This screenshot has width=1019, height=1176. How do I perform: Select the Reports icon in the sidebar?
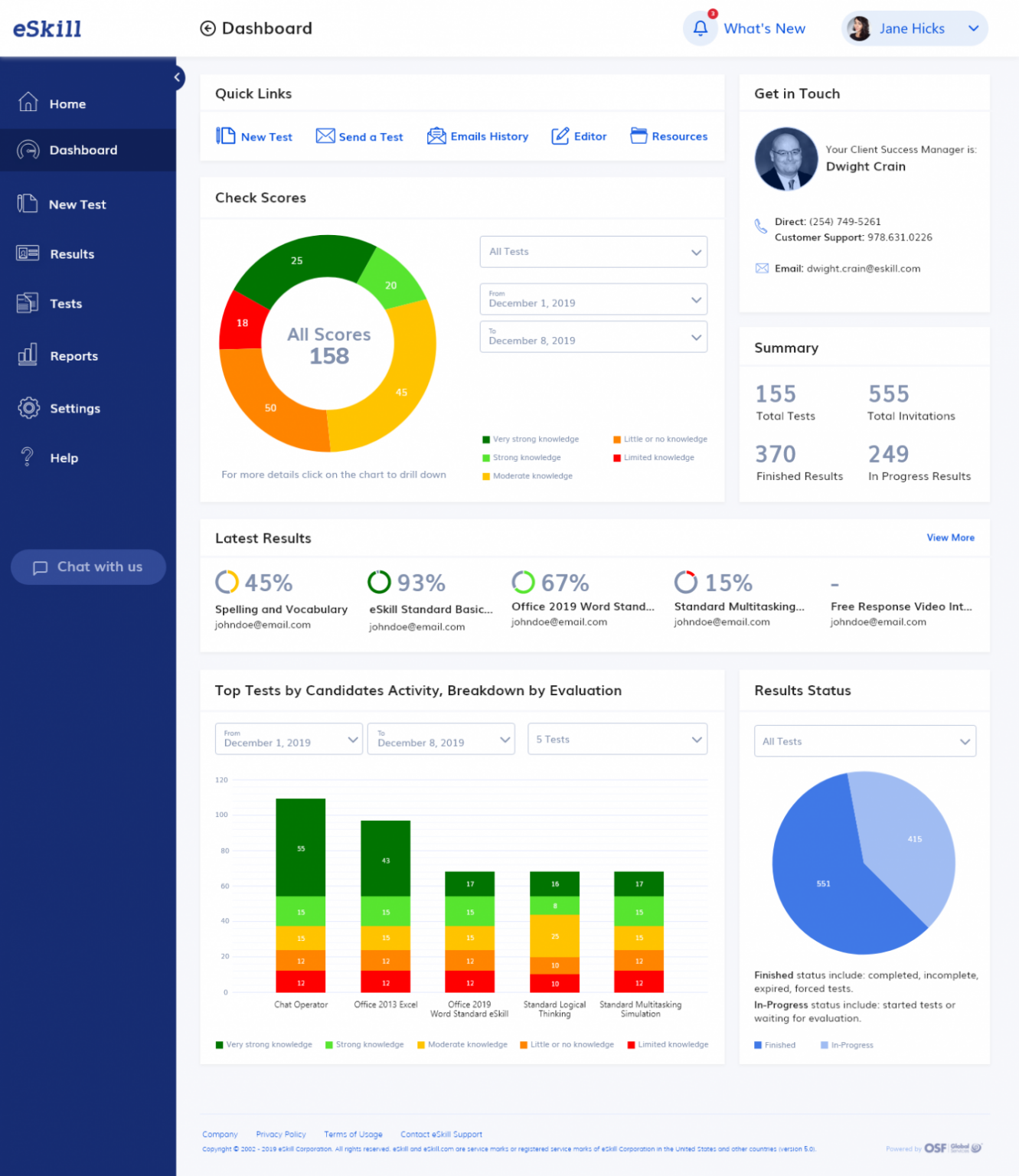pyautogui.click(x=28, y=355)
